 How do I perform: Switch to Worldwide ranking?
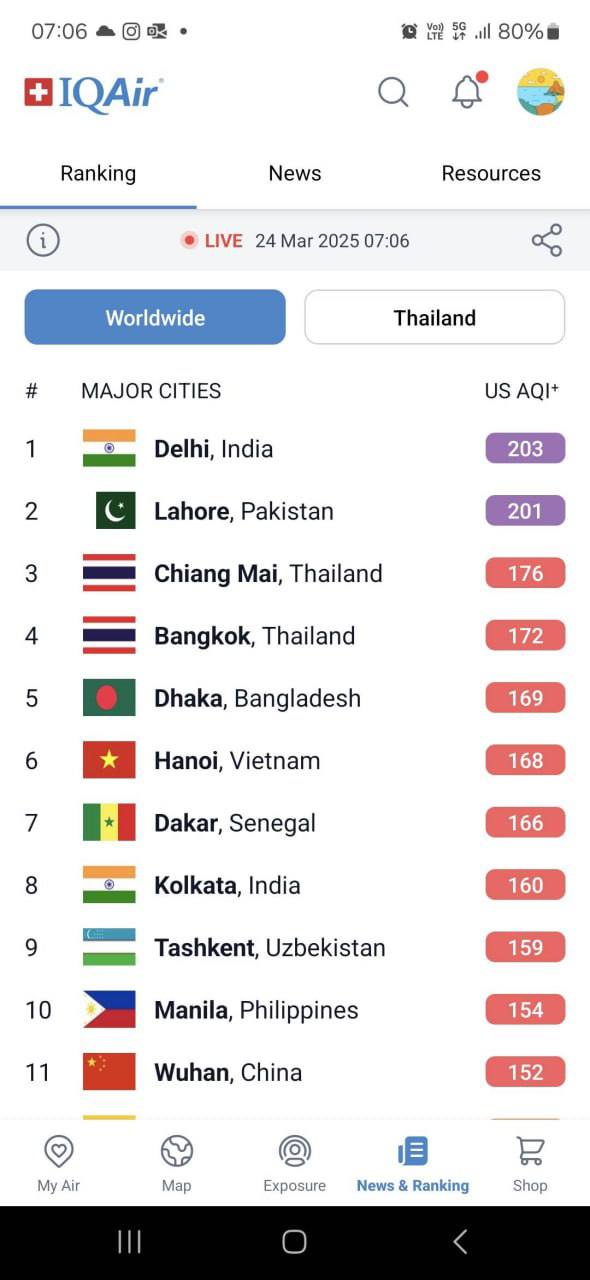155,317
